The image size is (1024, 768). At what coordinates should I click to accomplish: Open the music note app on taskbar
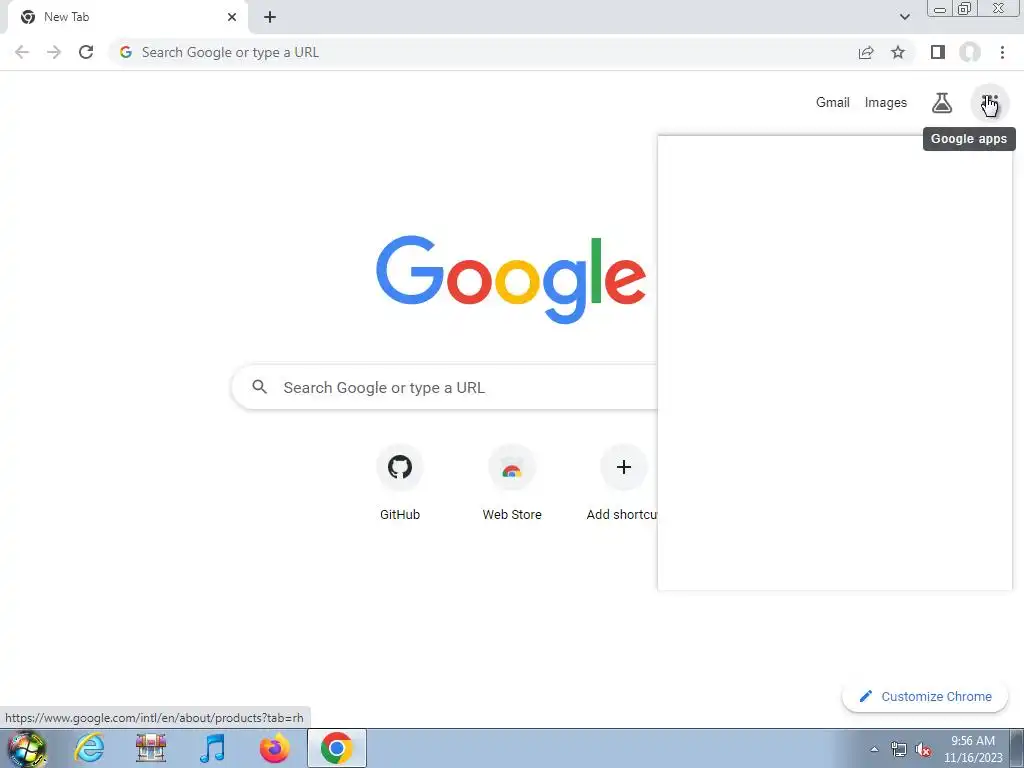point(213,748)
